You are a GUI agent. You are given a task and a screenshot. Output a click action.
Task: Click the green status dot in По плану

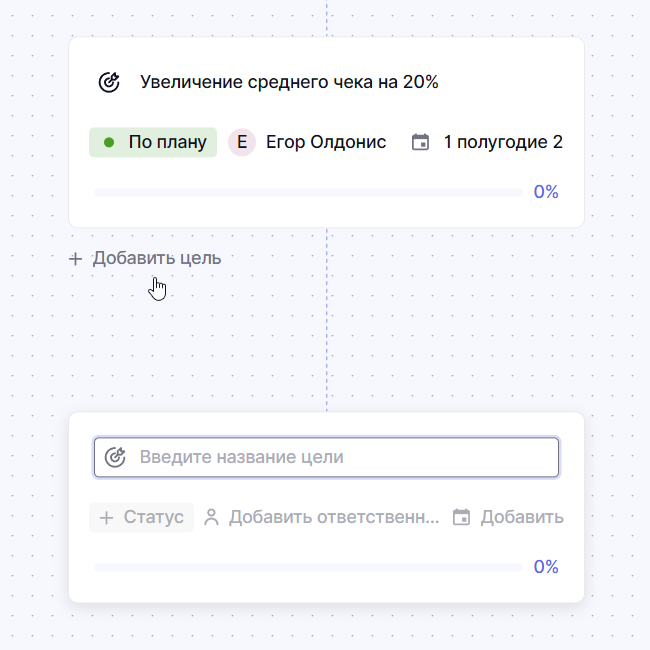point(109,142)
